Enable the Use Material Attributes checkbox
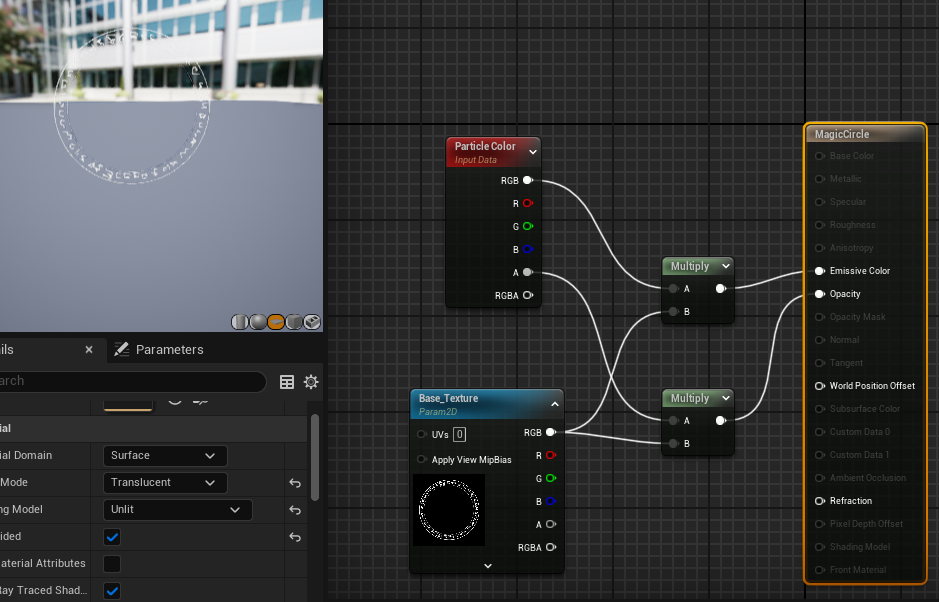This screenshot has width=939, height=602. [113, 564]
